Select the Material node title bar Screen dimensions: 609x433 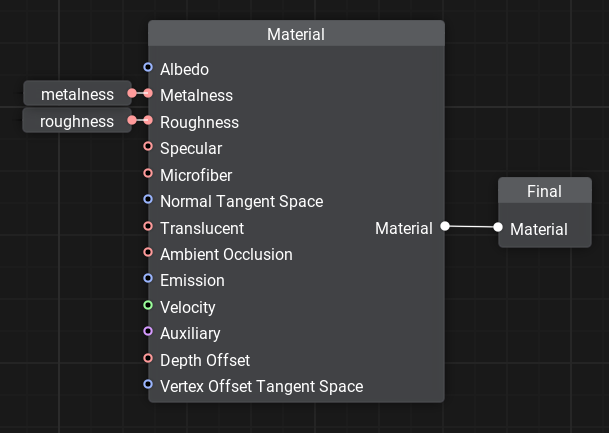pos(296,34)
